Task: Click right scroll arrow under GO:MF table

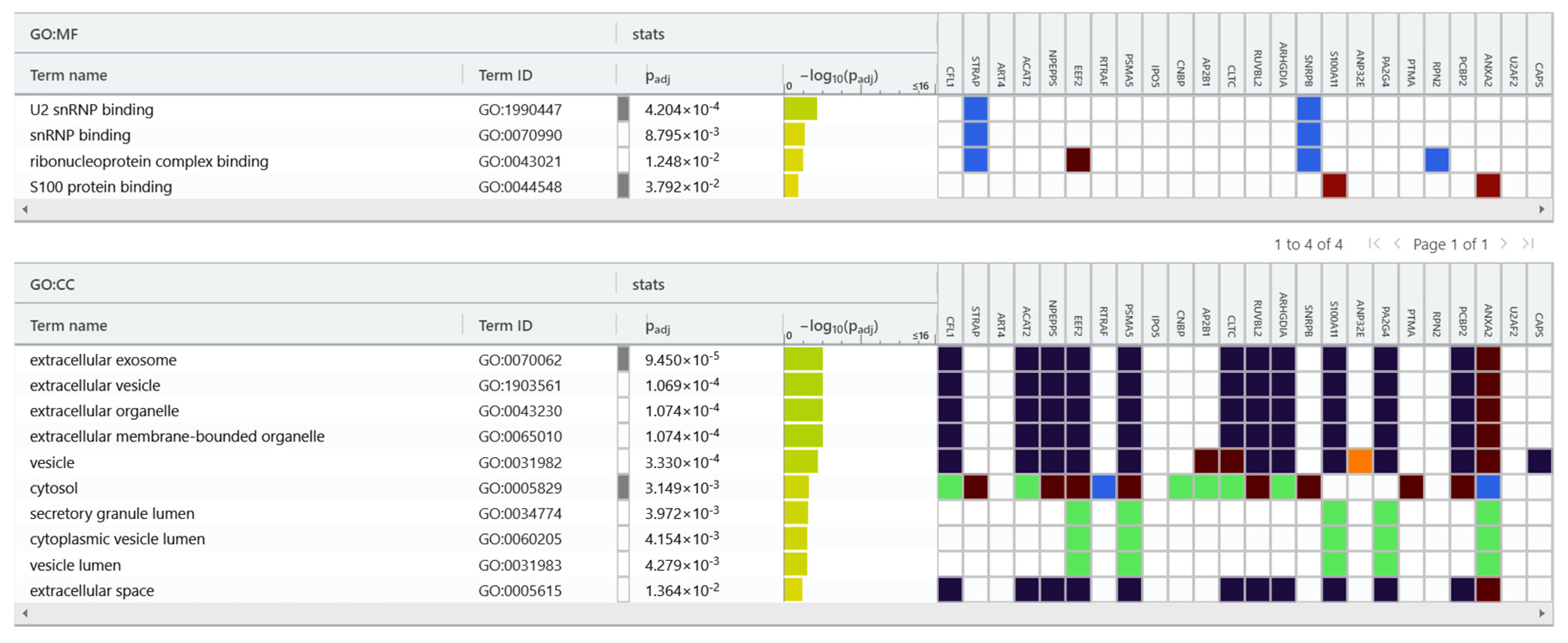Action: (1541, 209)
